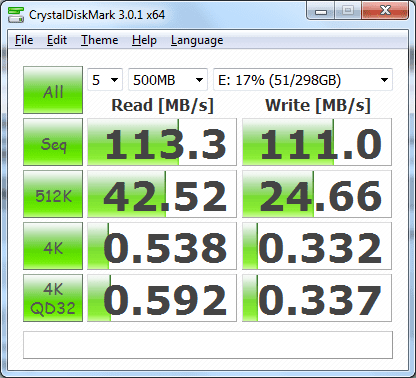The image size is (416, 378).
Task: Click the 4K write result 0.332
Action: coord(317,246)
